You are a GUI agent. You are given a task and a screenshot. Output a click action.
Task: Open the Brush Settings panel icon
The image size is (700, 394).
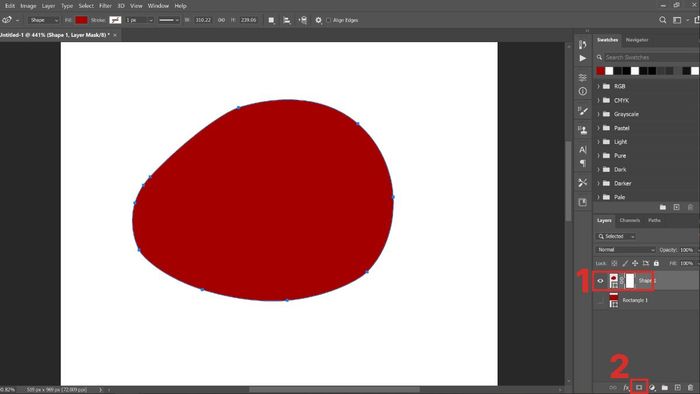pyautogui.click(x=583, y=110)
